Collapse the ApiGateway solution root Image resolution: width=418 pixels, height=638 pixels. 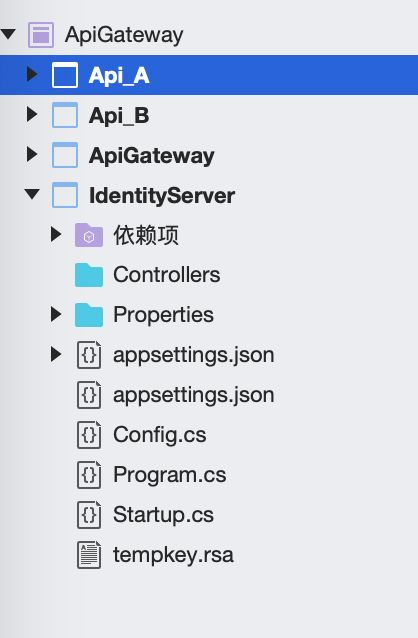pyautogui.click(x=8, y=34)
